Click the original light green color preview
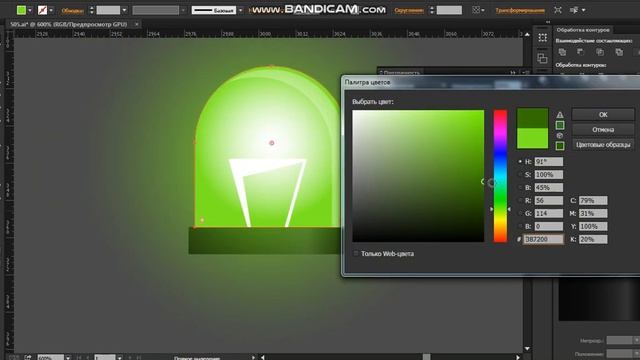The image size is (640, 360). [532, 138]
